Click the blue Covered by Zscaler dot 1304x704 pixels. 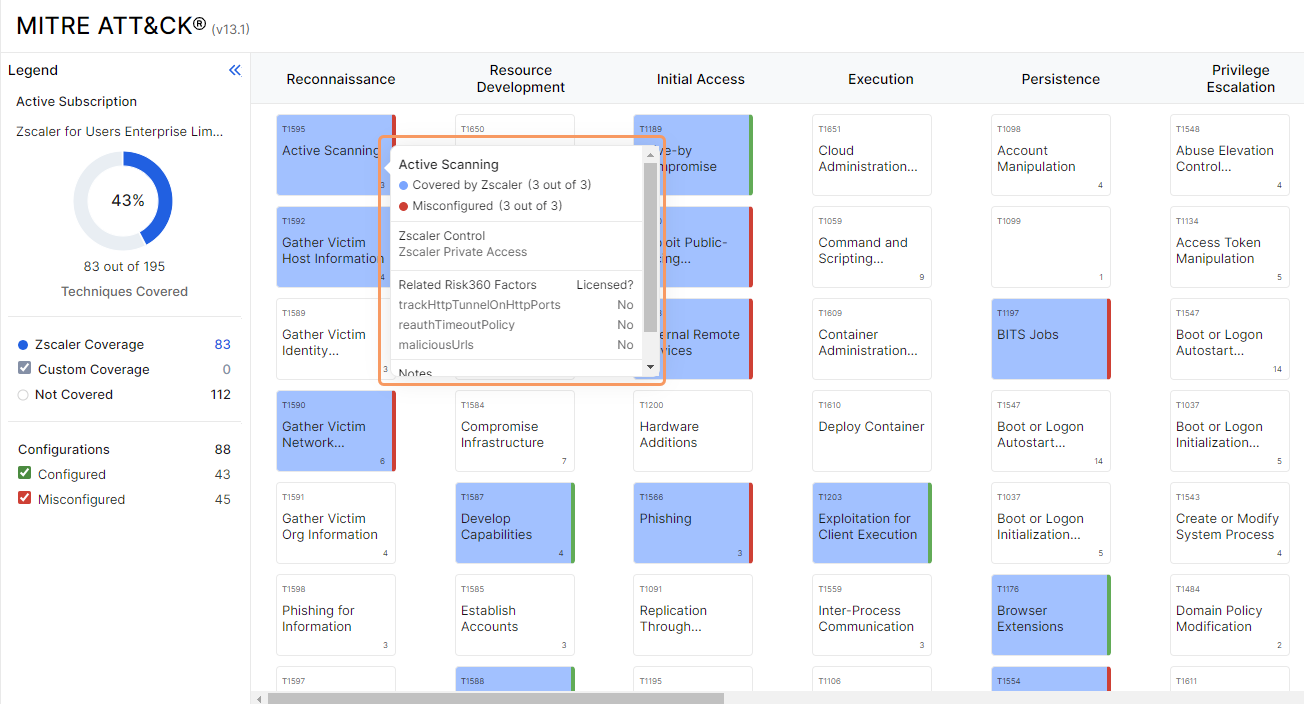tap(404, 185)
